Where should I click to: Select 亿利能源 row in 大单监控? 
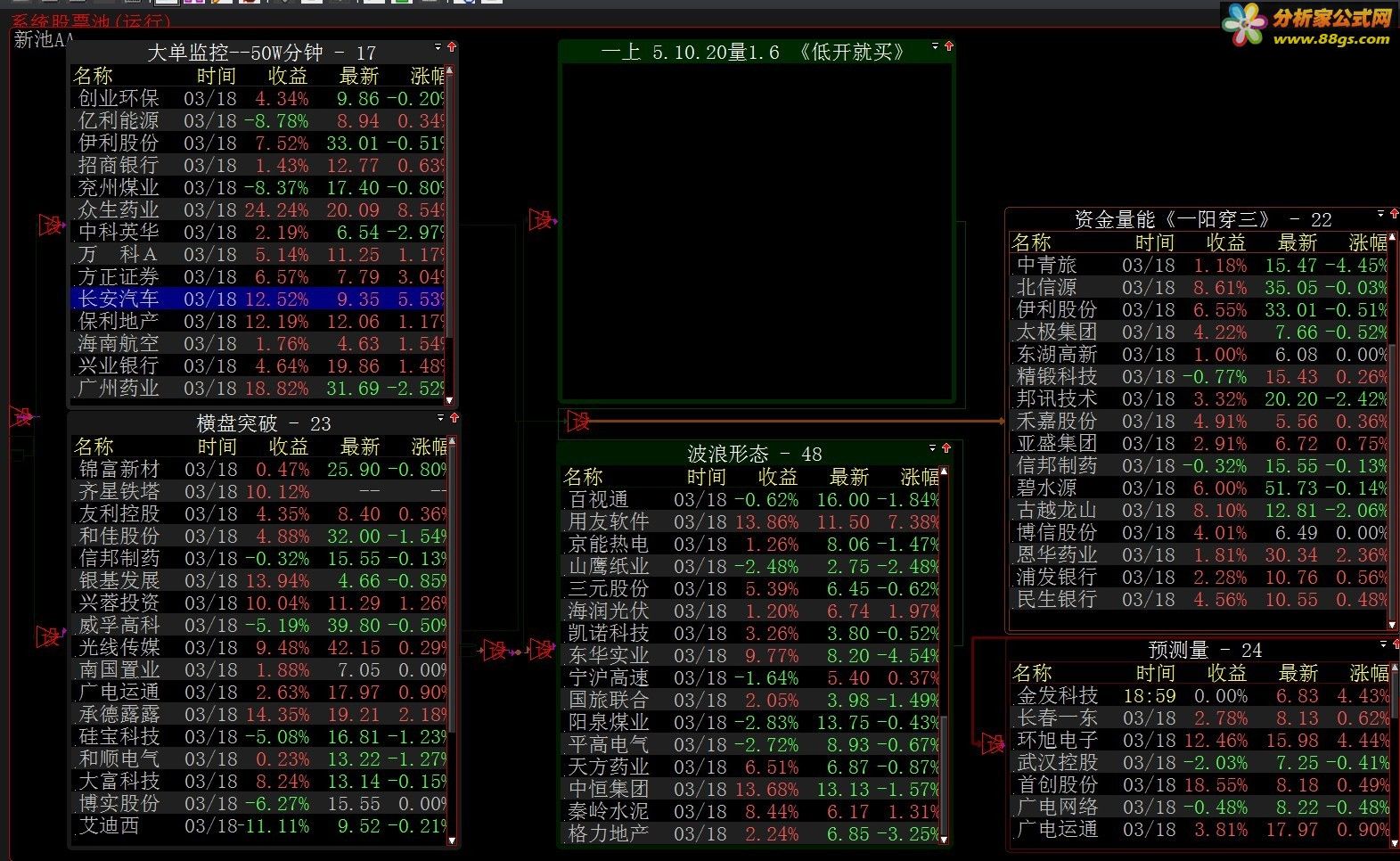click(x=258, y=120)
